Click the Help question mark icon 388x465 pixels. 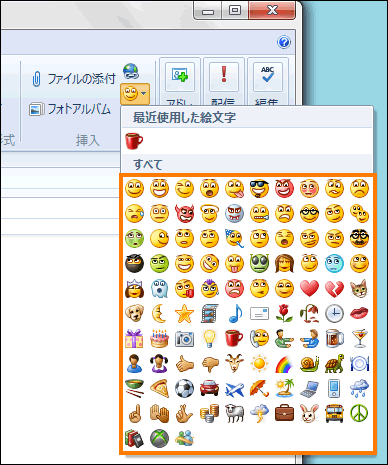click(x=284, y=42)
